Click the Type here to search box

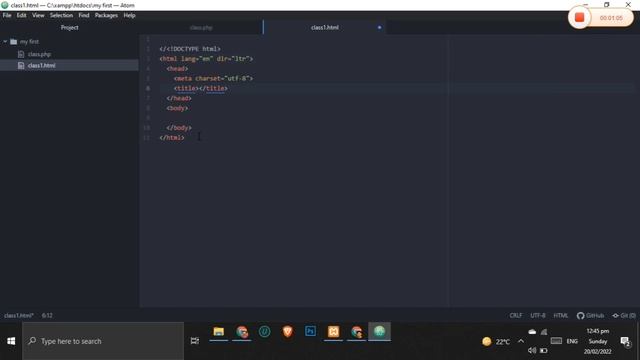pos(103,341)
